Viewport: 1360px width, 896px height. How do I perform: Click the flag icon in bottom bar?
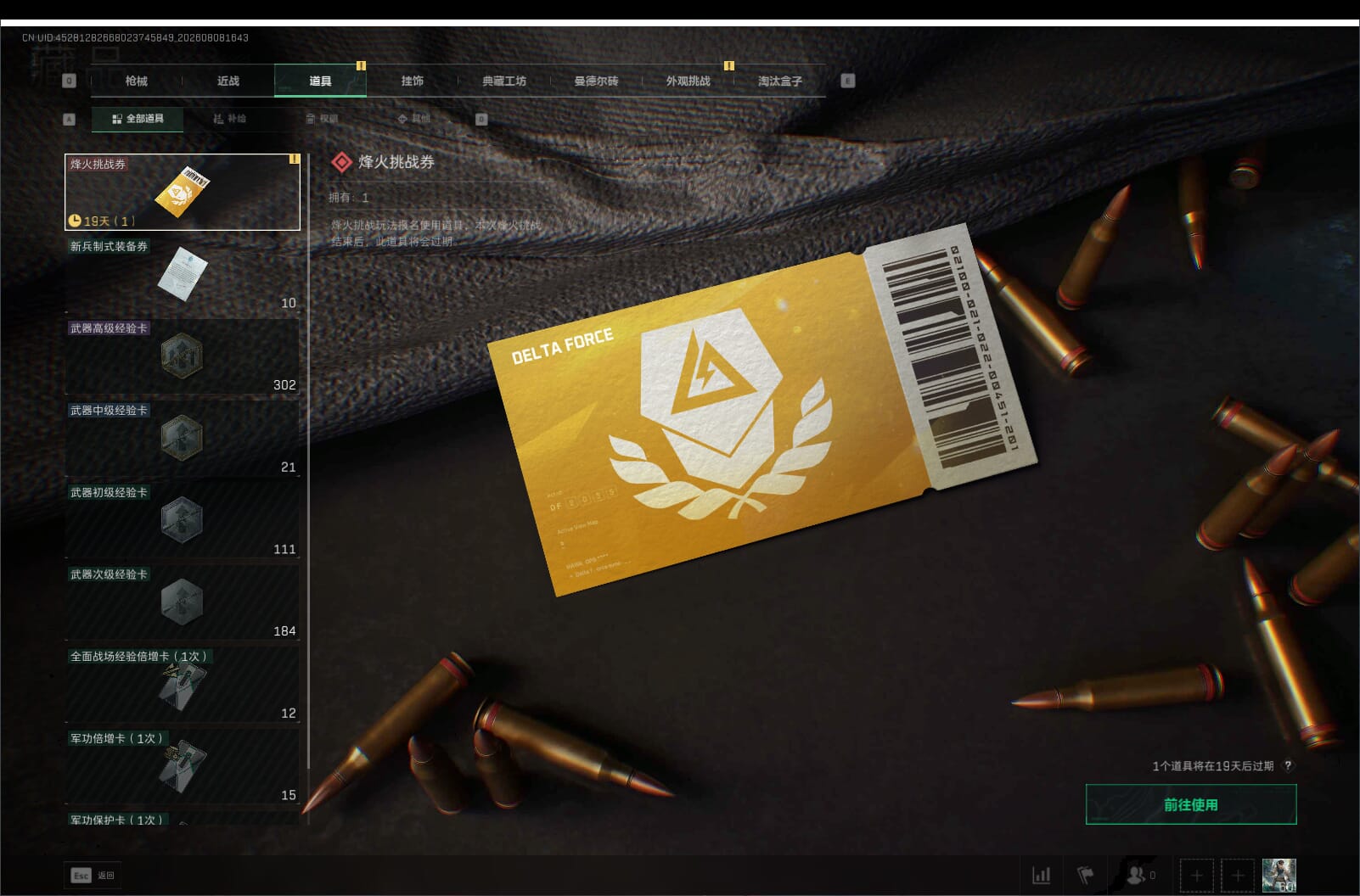click(1085, 875)
